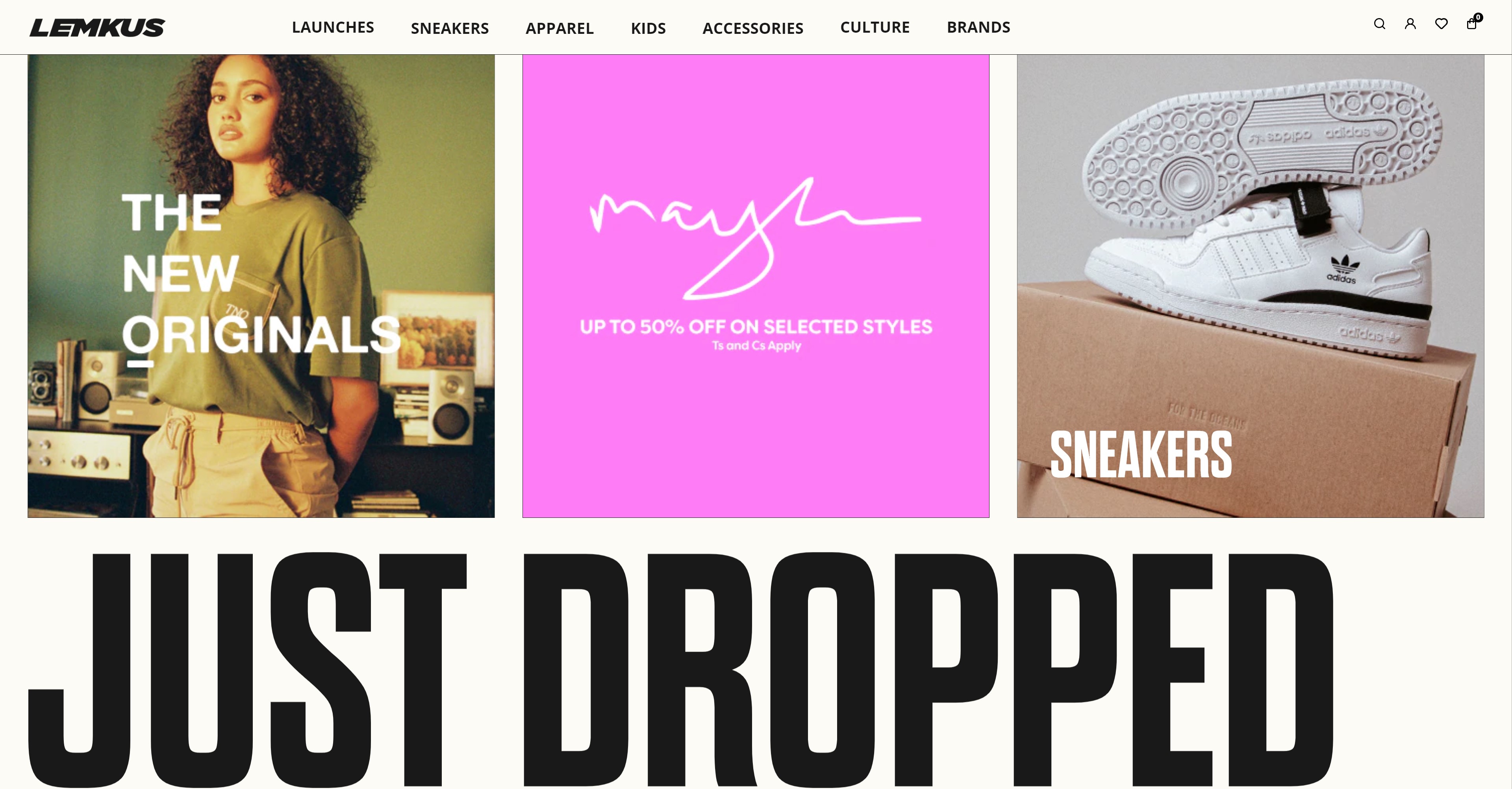This screenshot has width=1512, height=789.
Task: Open the wishlist heart icon
Action: pos(1441,24)
